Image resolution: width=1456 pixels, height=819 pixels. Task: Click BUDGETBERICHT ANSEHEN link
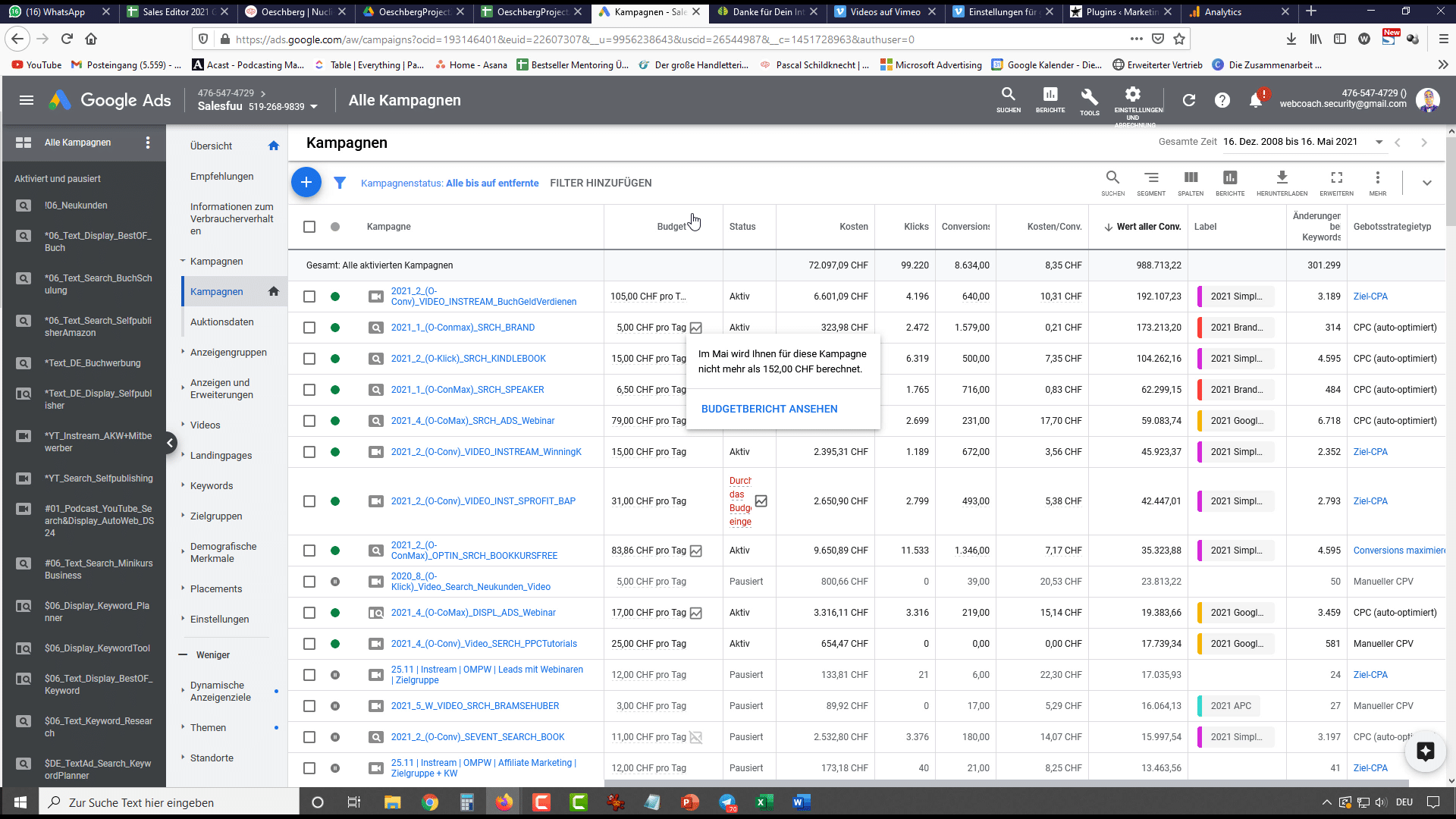coord(769,409)
